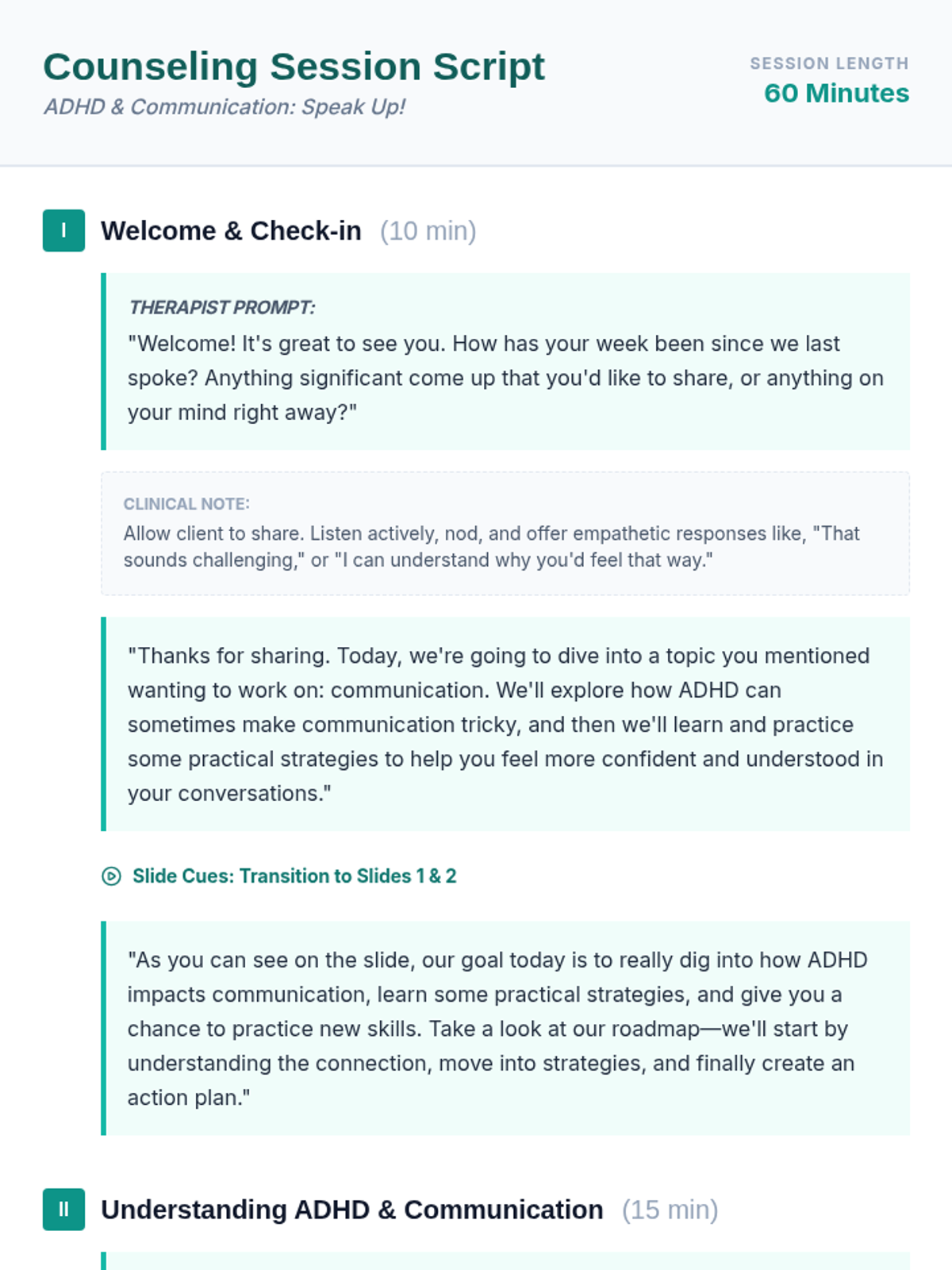Click the play circle slide cue icon
The image size is (952, 1270).
coord(111,876)
